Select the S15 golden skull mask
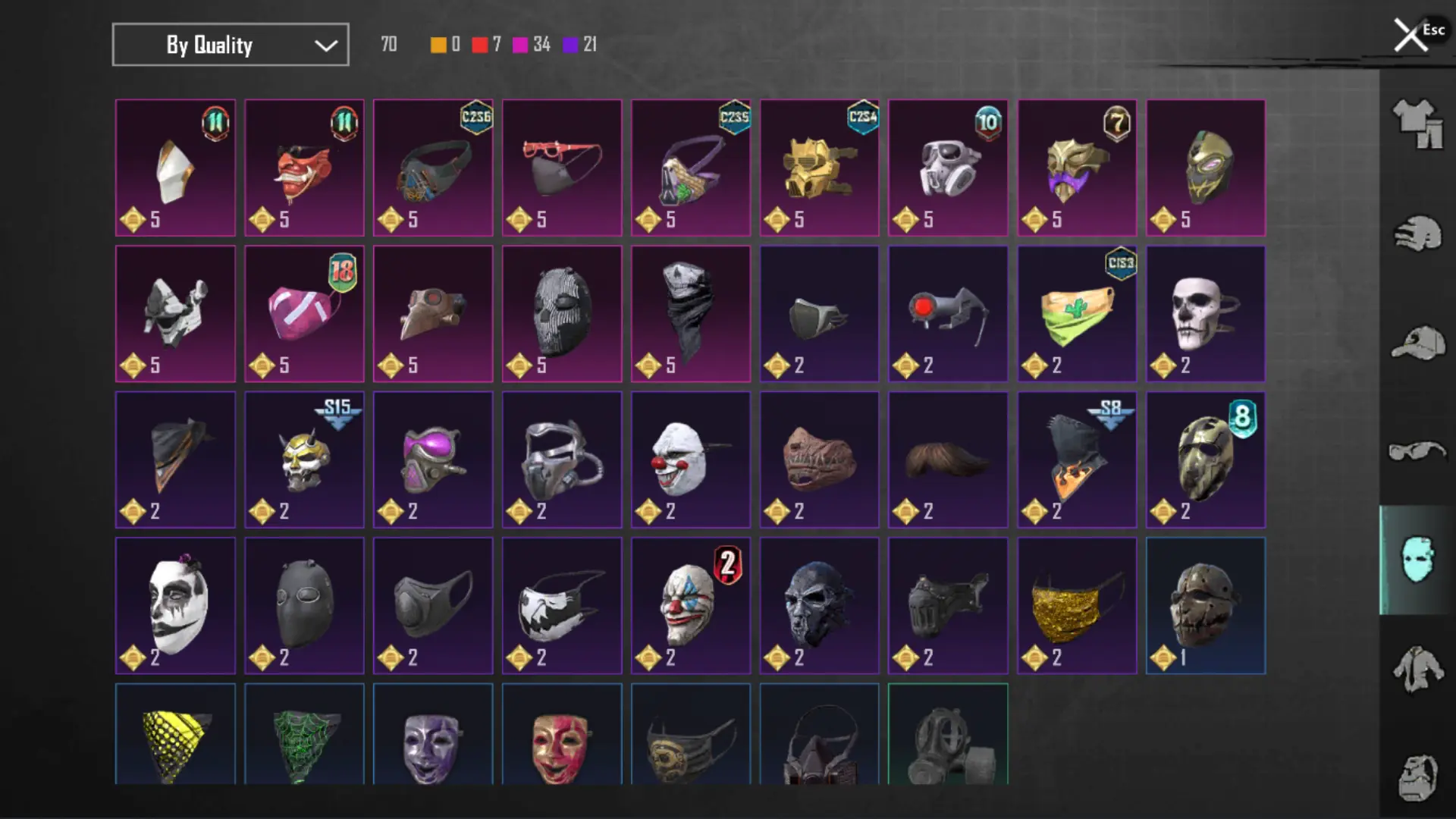This screenshot has height=819, width=1456. [304, 460]
